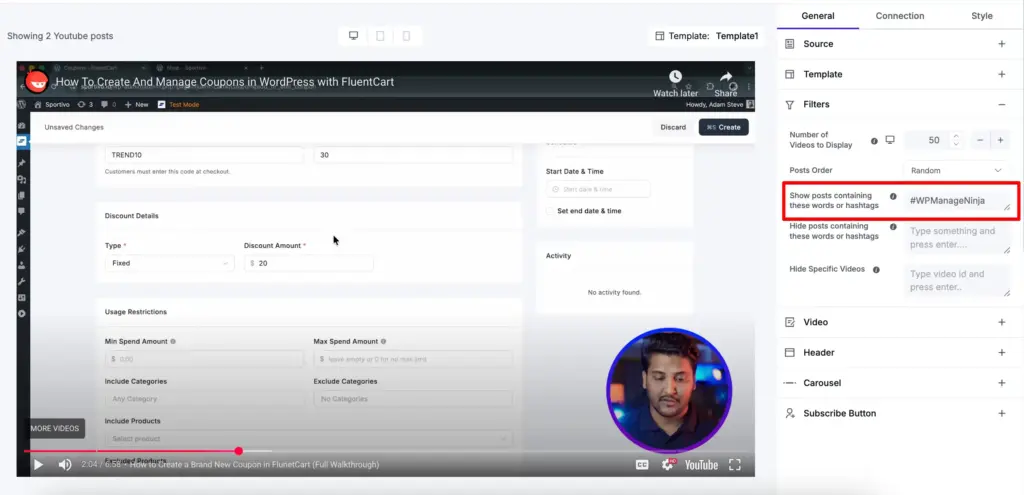Image resolution: width=1024 pixels, height=495 pixels.
Task: Click the Source section icon
Action: 790,44
